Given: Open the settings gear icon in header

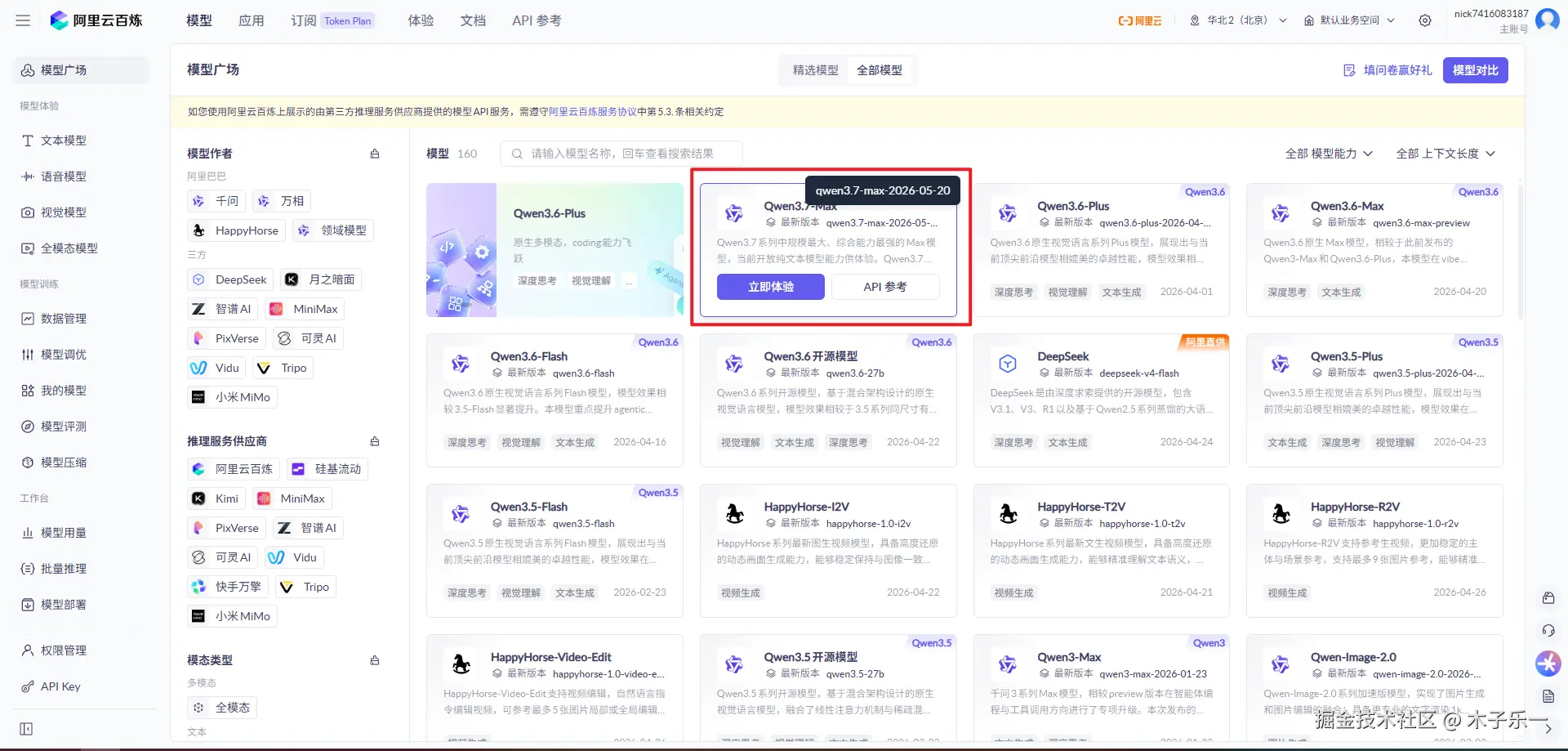Looking at the screenshot, I should click(1425, 20).
